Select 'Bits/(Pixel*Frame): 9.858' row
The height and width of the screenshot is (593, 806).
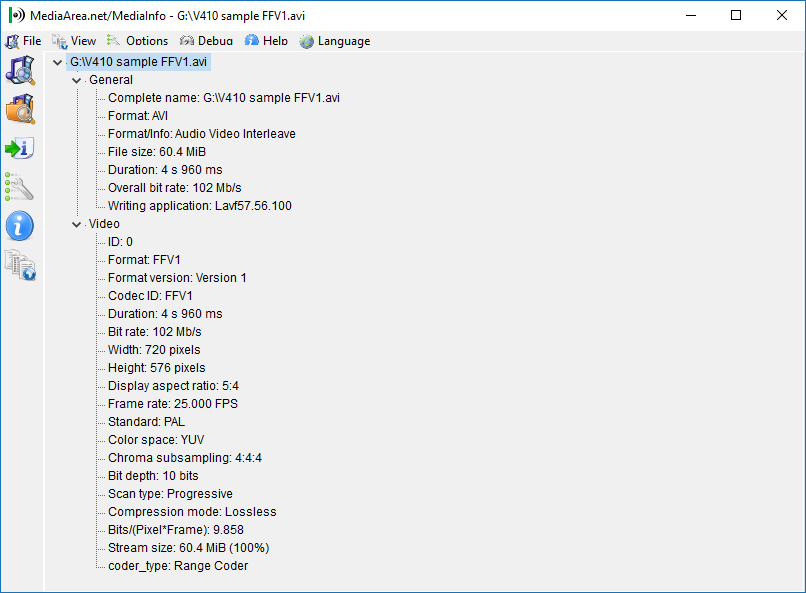coord(176,529)
